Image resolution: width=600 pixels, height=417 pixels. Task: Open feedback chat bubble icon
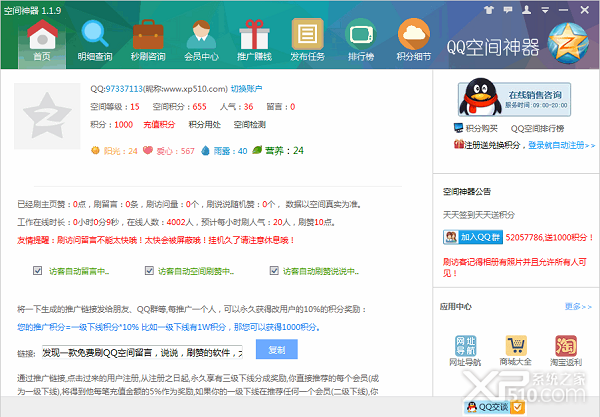[508, 10]
